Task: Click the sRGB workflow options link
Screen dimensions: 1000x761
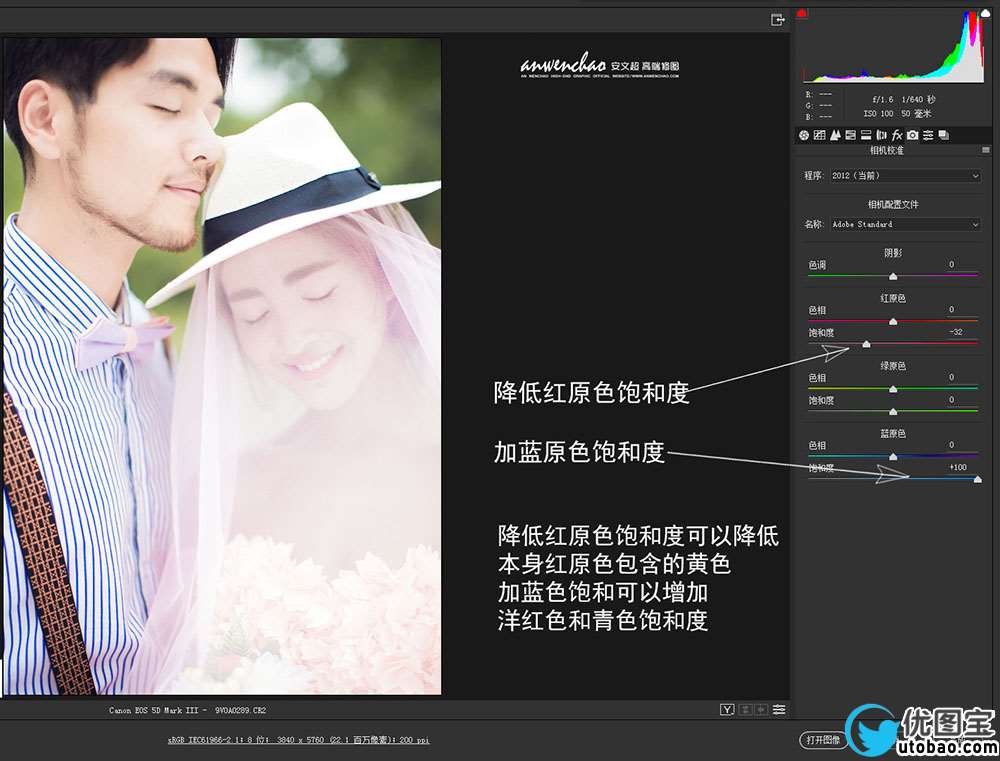Action: pyautogui.click(x=298, y=741)
